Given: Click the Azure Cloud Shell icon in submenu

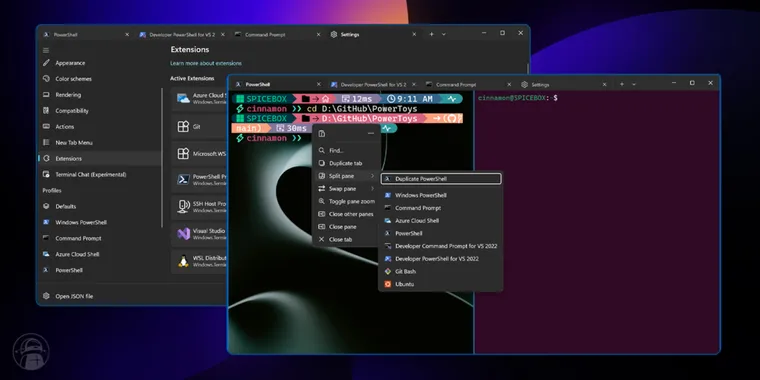Looking at the screenshot, I should 388,221.
